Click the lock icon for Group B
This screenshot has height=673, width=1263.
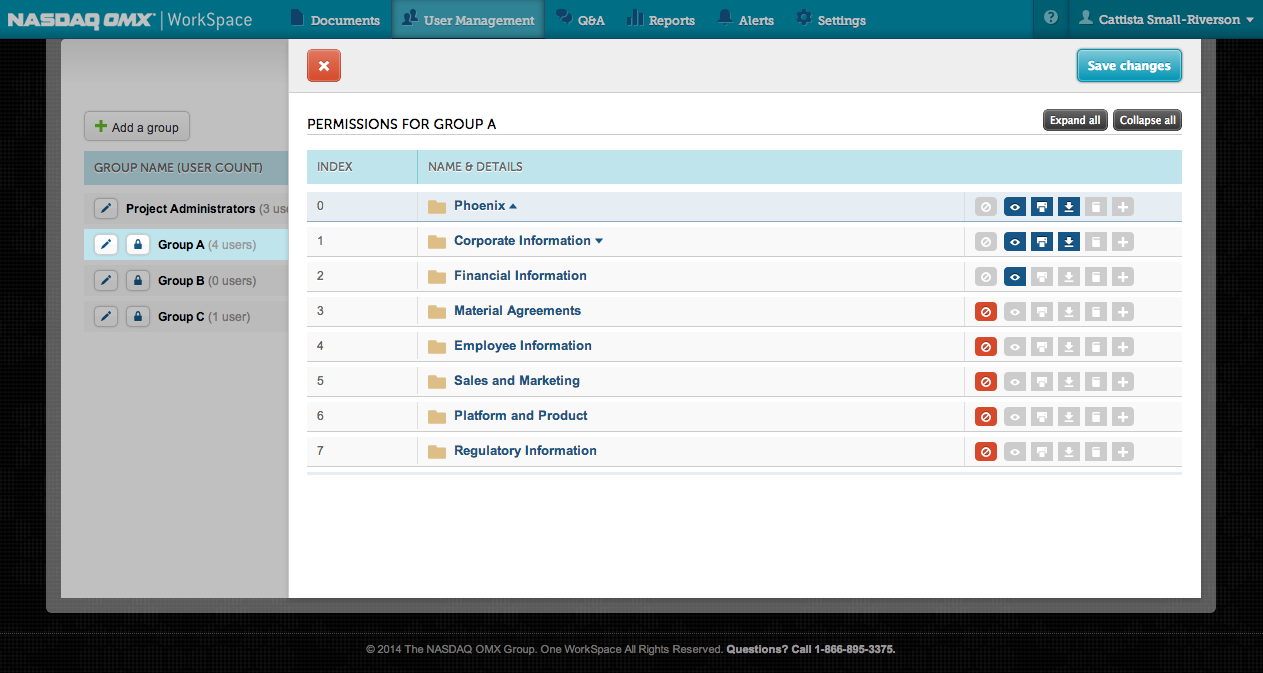[138, 280]
